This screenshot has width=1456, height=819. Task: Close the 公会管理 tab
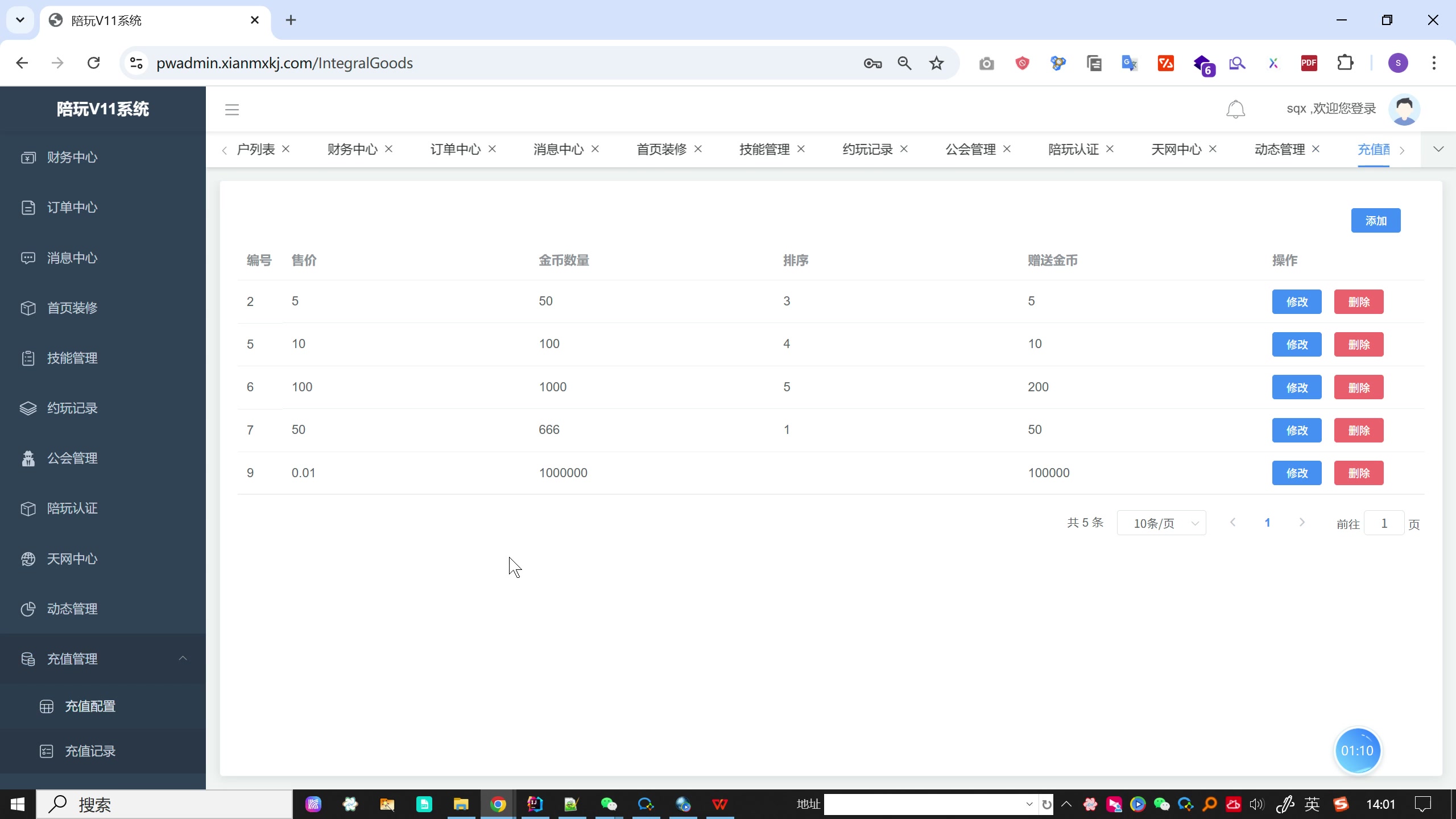point(1007,148)
